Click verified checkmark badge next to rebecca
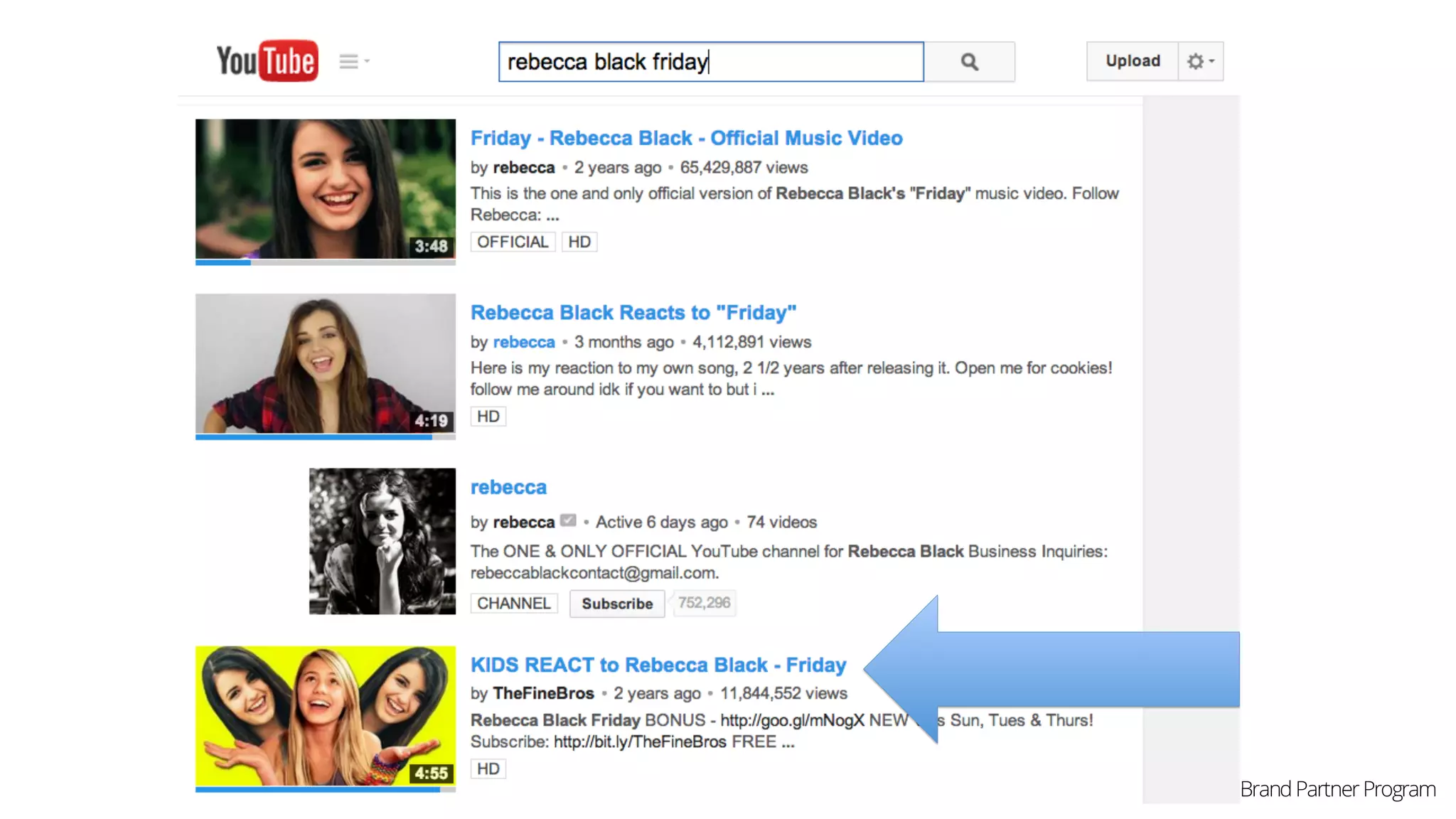The height and width of the screenshot is (819, 1456). (x=567, y=520)
